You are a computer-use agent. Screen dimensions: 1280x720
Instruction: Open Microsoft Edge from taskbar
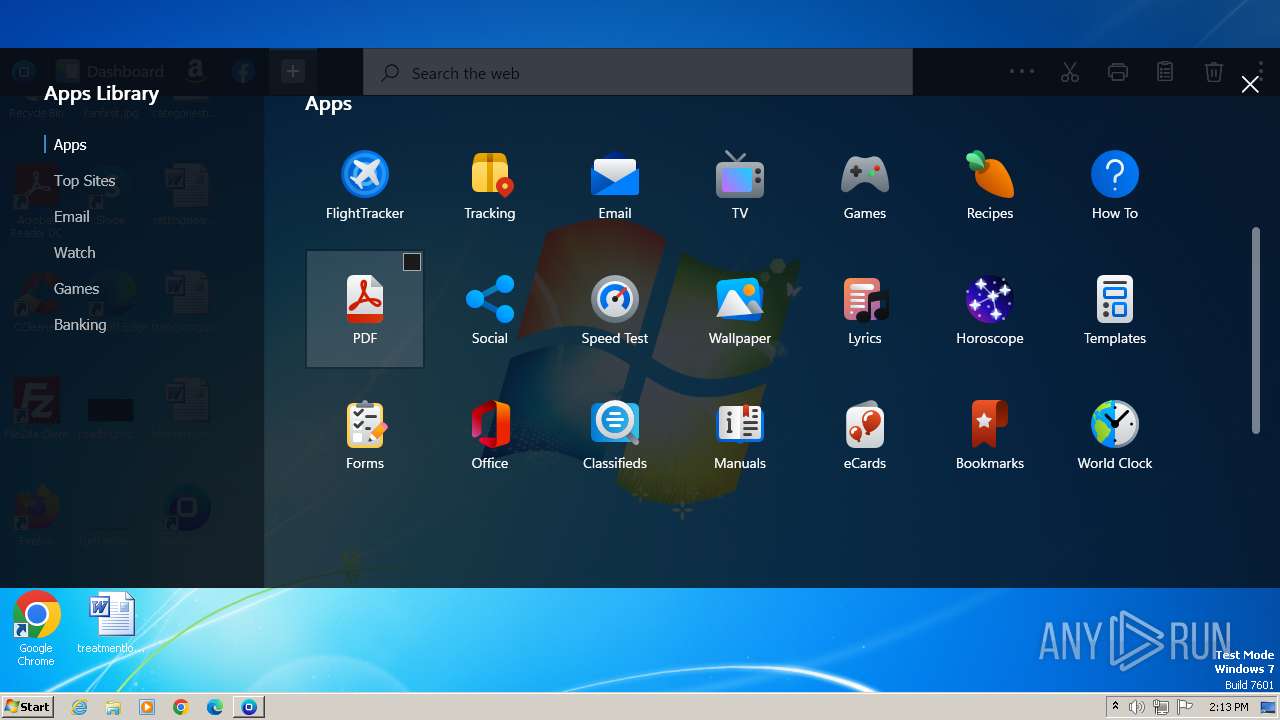coord(215,707)
